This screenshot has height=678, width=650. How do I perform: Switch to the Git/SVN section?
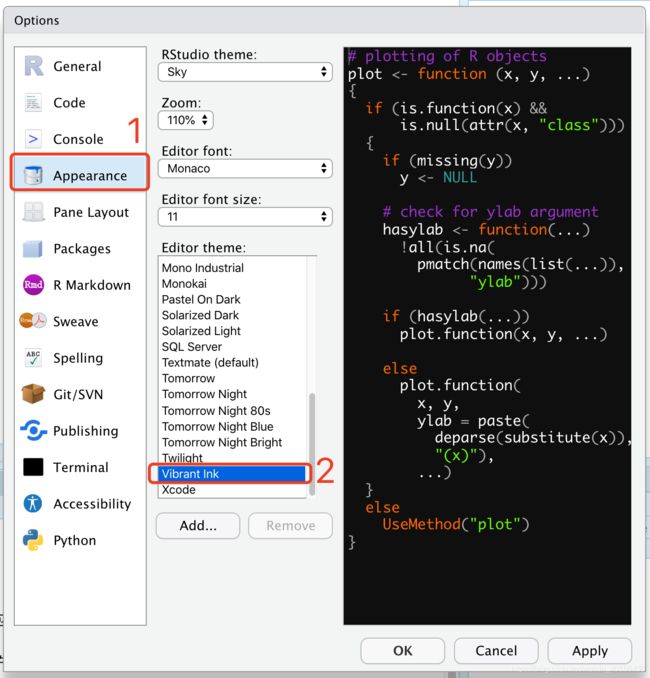click(80, 394)
